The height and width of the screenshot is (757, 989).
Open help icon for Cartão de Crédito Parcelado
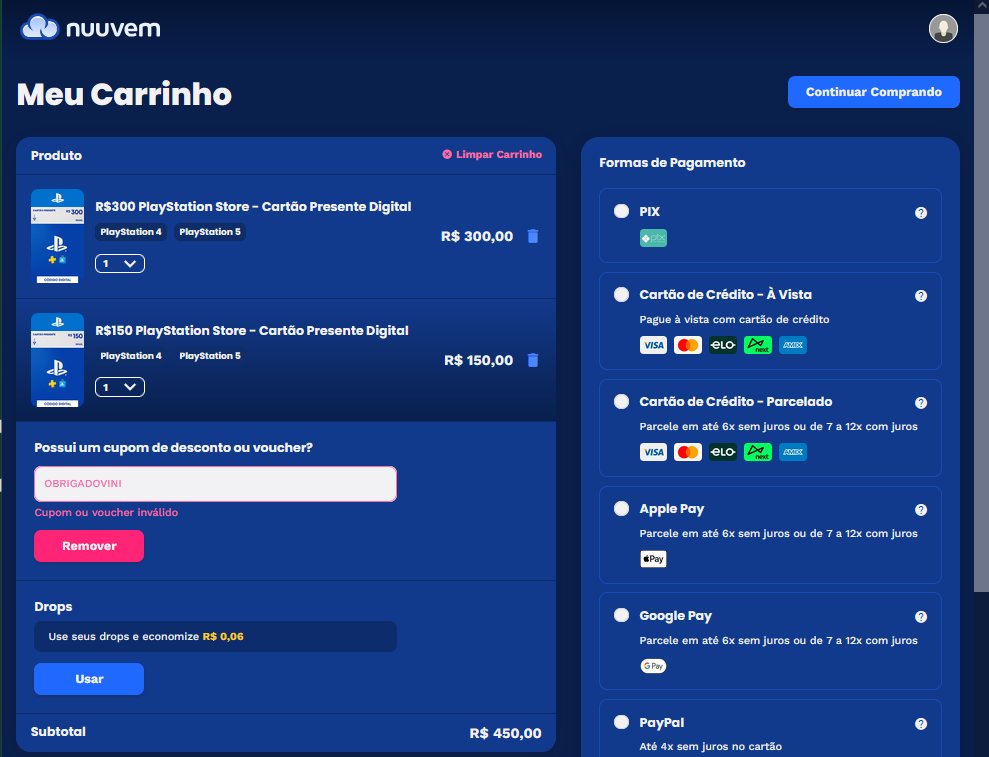(921, 403)
